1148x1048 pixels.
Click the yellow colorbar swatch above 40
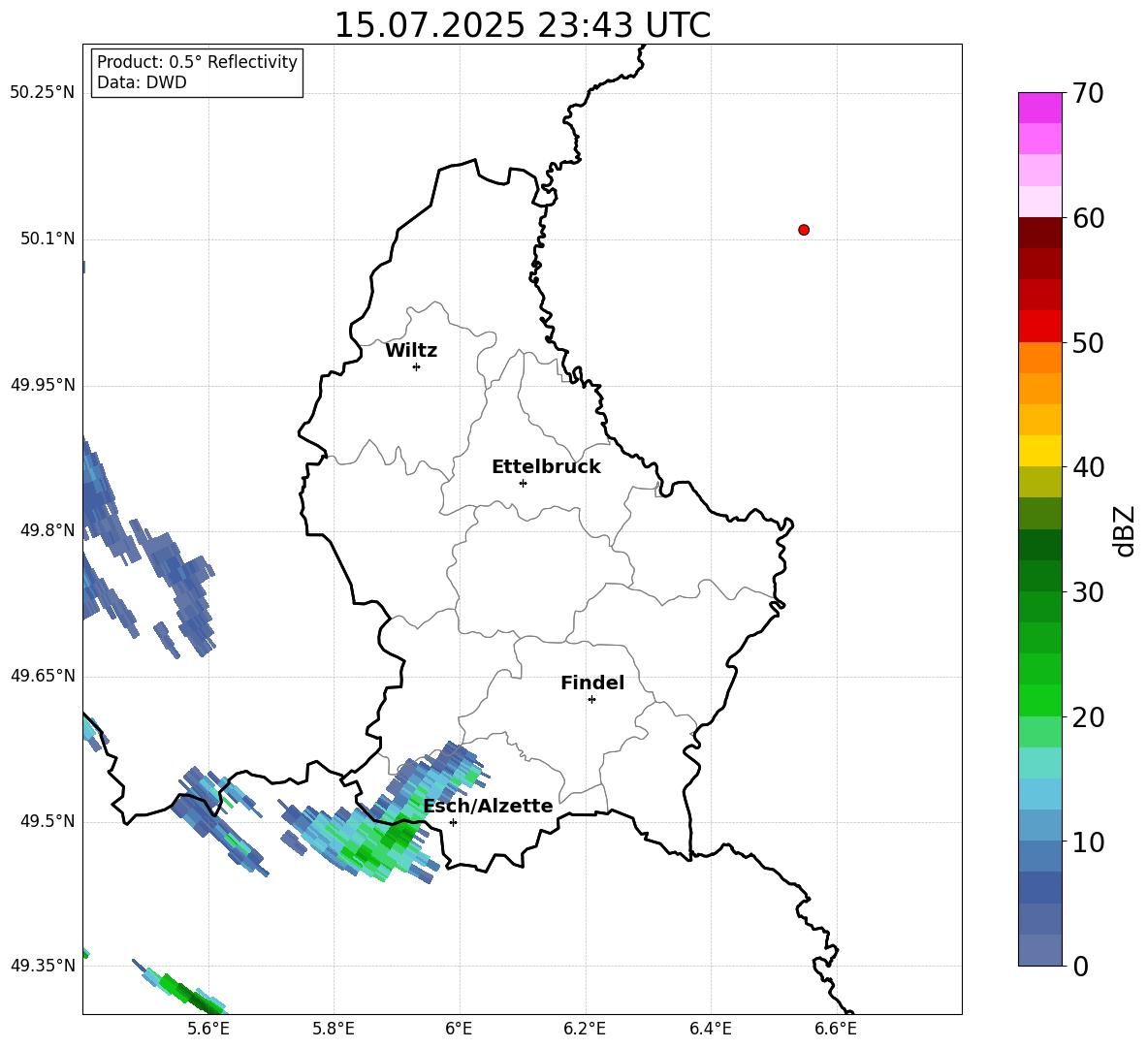point(1039,451)
